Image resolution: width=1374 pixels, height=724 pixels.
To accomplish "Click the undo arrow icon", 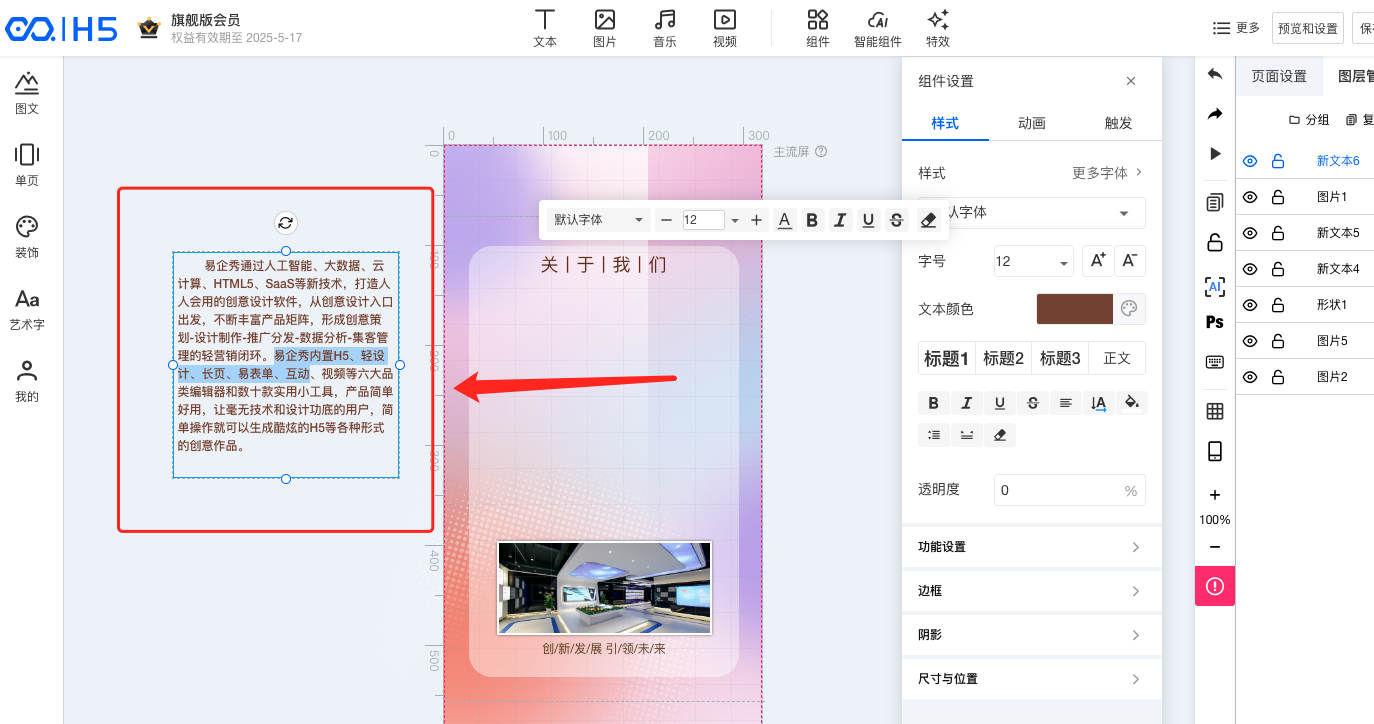I will click(x=1215, y=74).
